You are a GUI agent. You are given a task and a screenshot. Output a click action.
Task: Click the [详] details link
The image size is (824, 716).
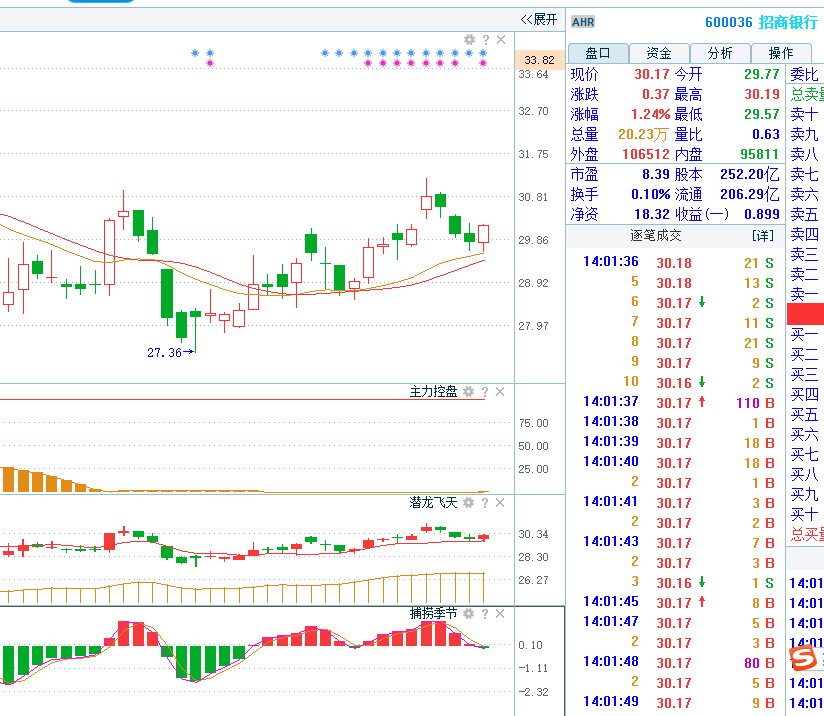(763, 236)
